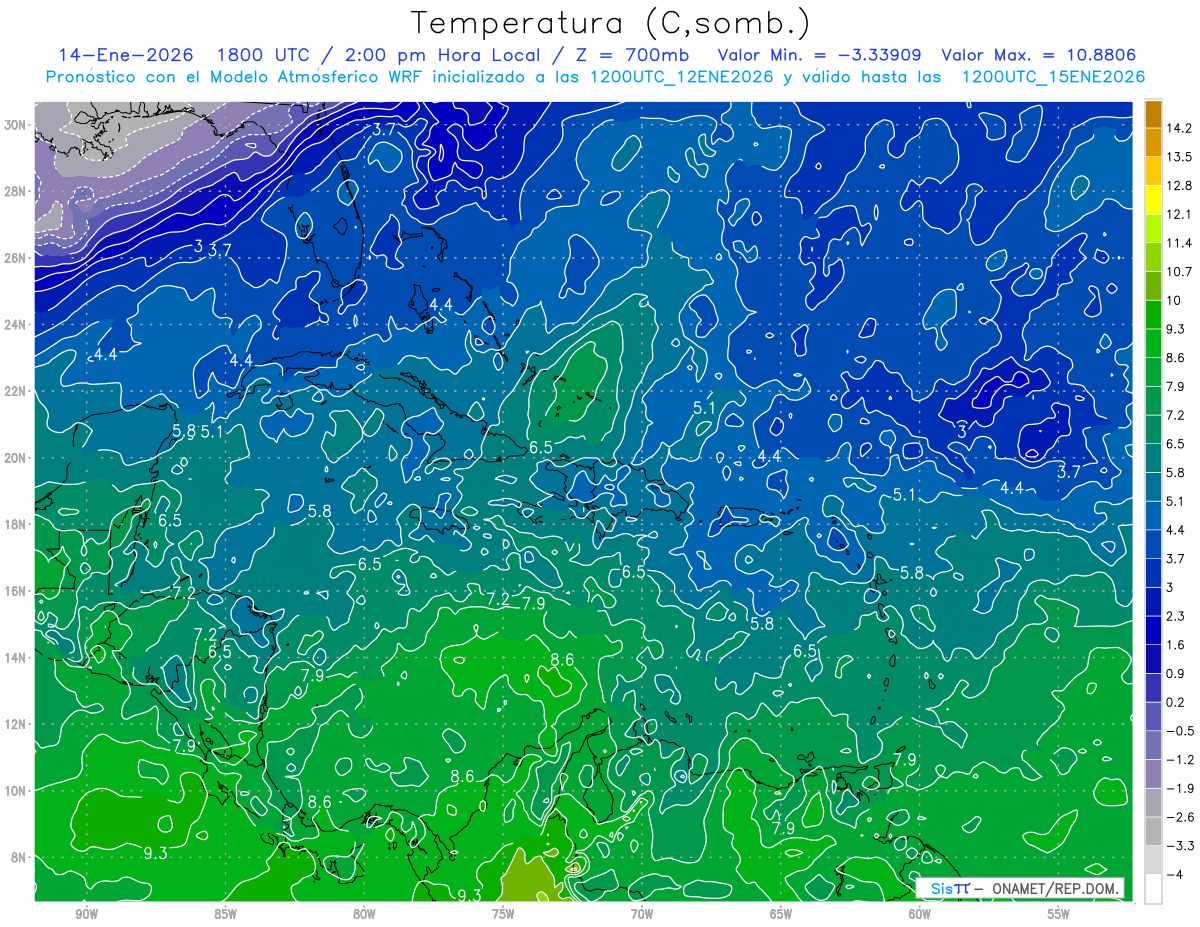The image size is (1200, 927).
Task: Click the "Valor Max. = 10.8806" readout
Action: (x=1039, y=55)
